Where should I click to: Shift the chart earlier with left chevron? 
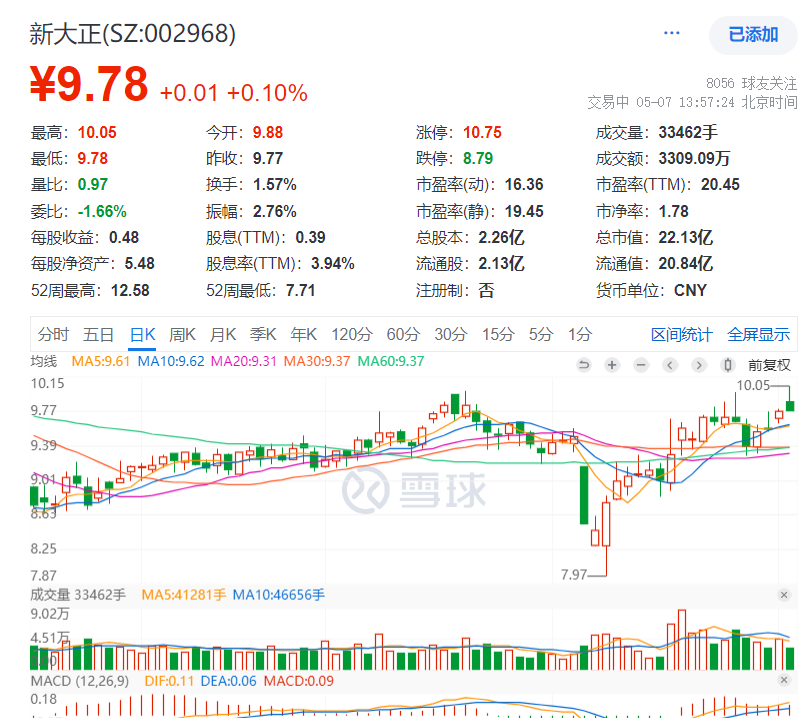pyautogui.click(x=670, y=365)
